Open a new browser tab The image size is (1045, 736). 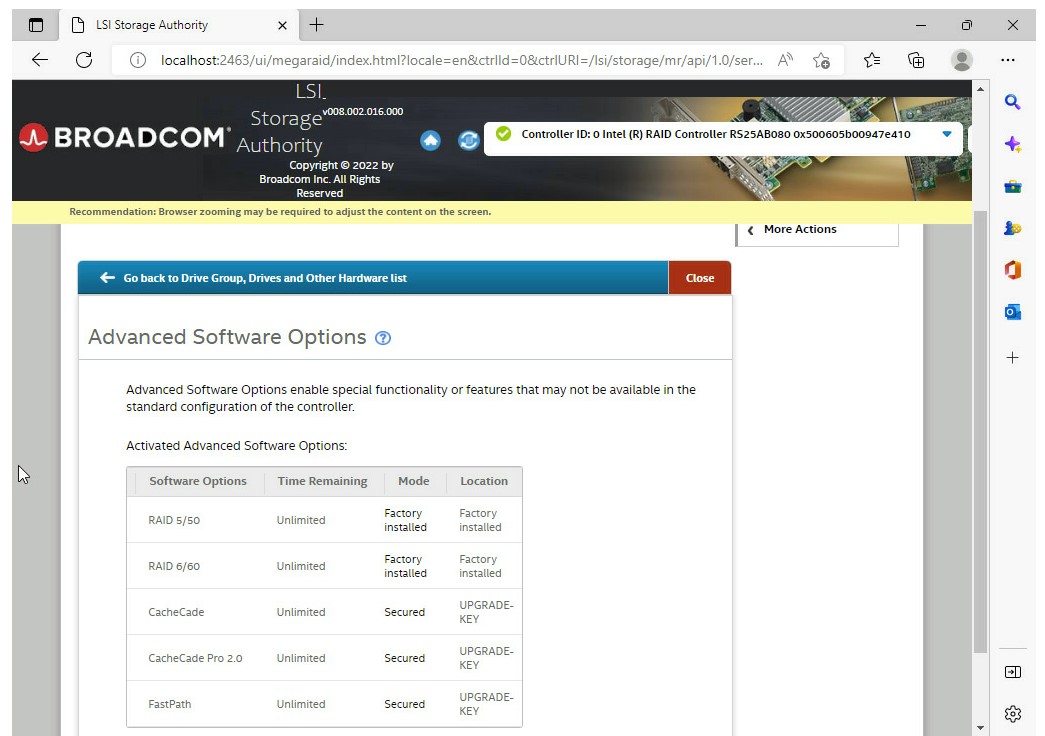(x=316, y=25)
